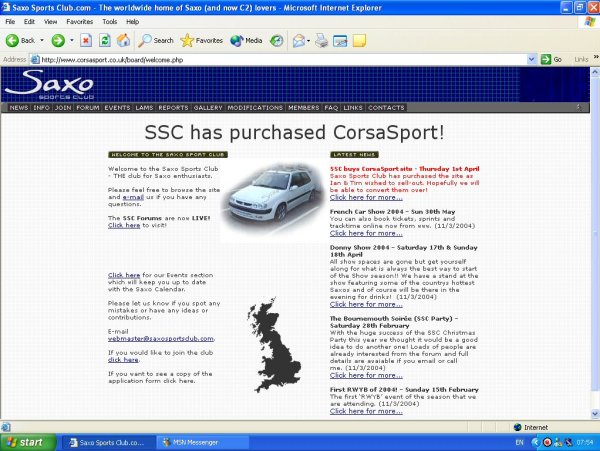Click the green Go button
The height and width of the screenshot is (451, 600).
[551, 59]
